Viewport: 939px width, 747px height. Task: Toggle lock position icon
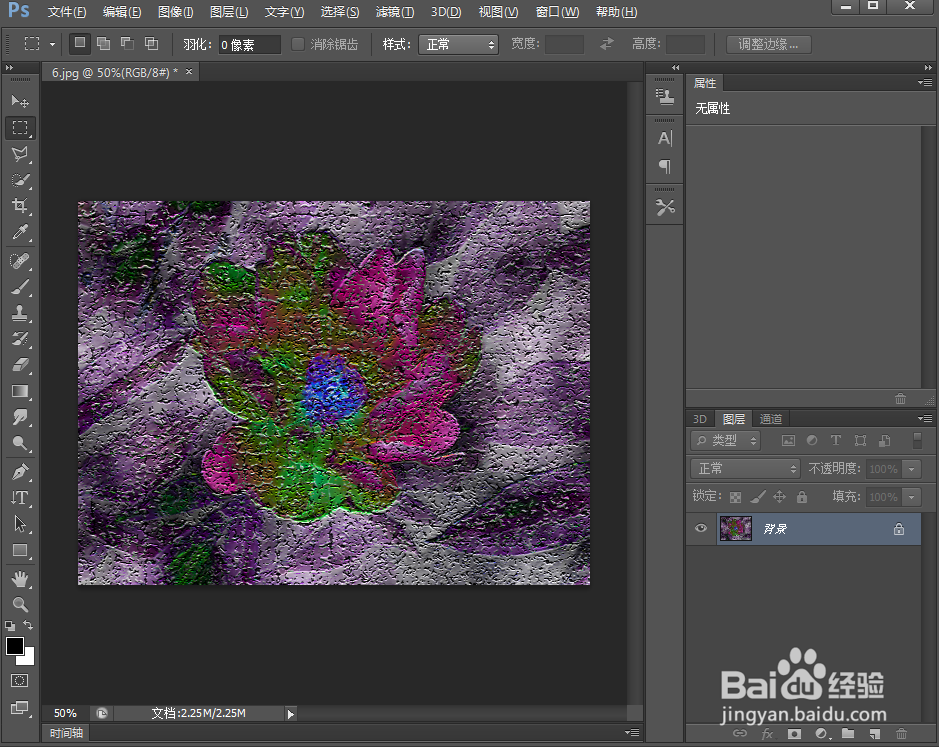(x=779, y=497)
